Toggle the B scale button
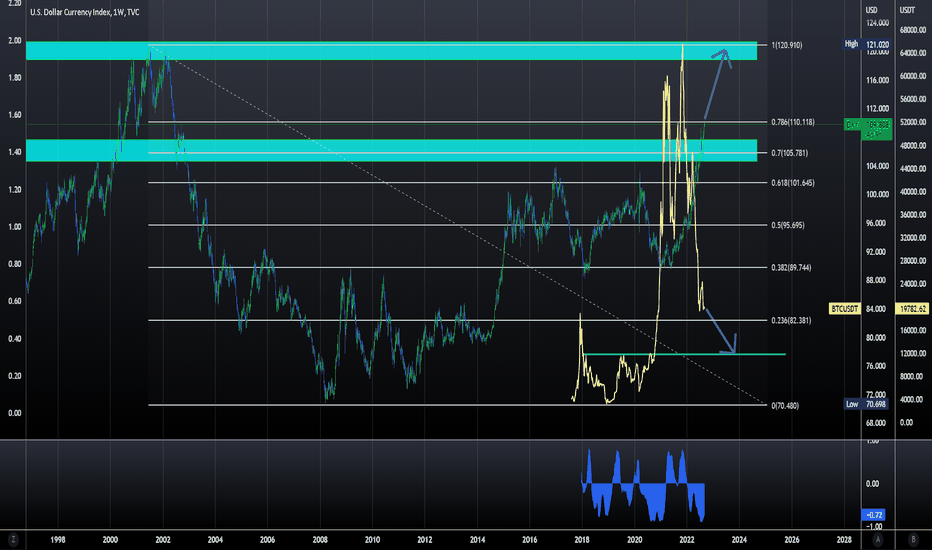This screenshot has width=932, height=550. [x=913, y=540]
